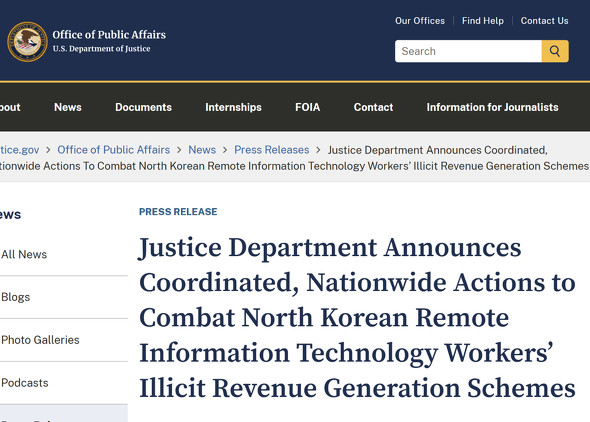Focus the Search input field
Screen dimensions: 590x422
468,51
